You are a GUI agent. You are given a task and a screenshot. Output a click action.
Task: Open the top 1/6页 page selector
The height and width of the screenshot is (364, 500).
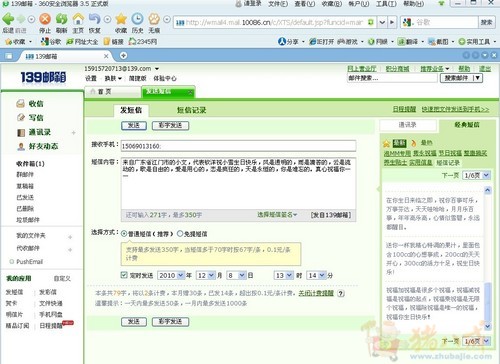477,175
